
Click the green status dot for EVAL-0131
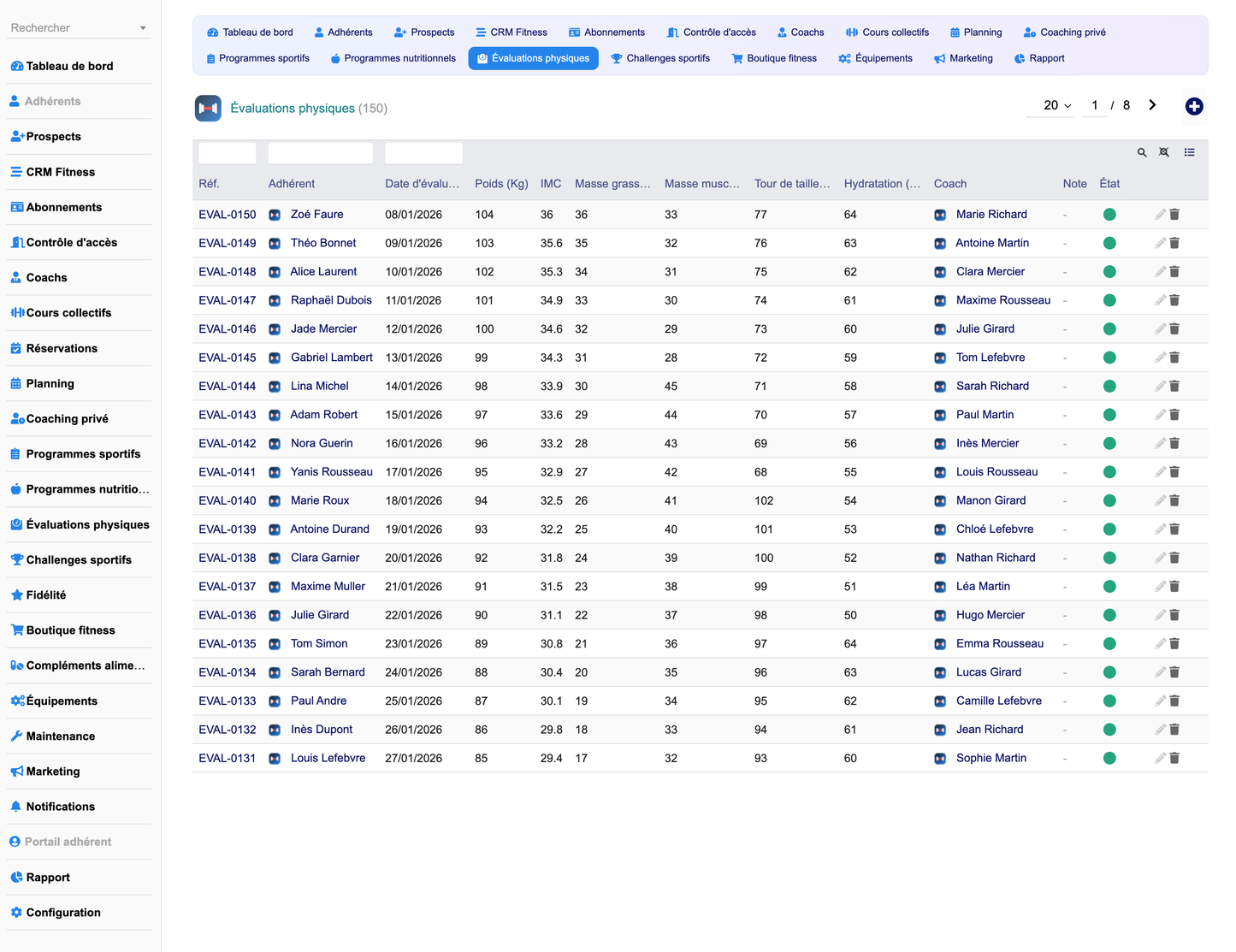coord(1109,758)
